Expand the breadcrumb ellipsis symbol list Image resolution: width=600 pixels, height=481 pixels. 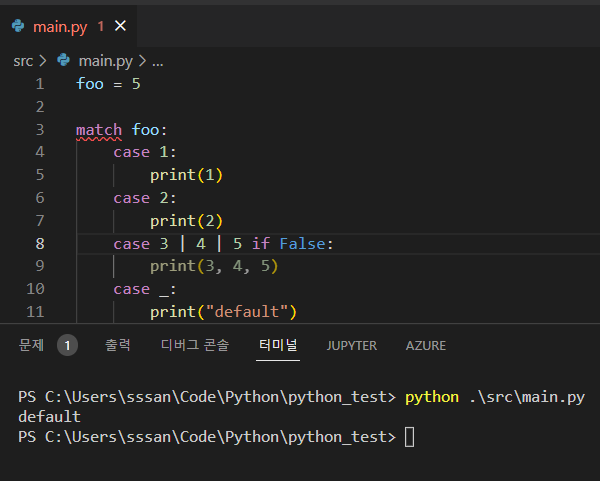click(x=157, y=61)
